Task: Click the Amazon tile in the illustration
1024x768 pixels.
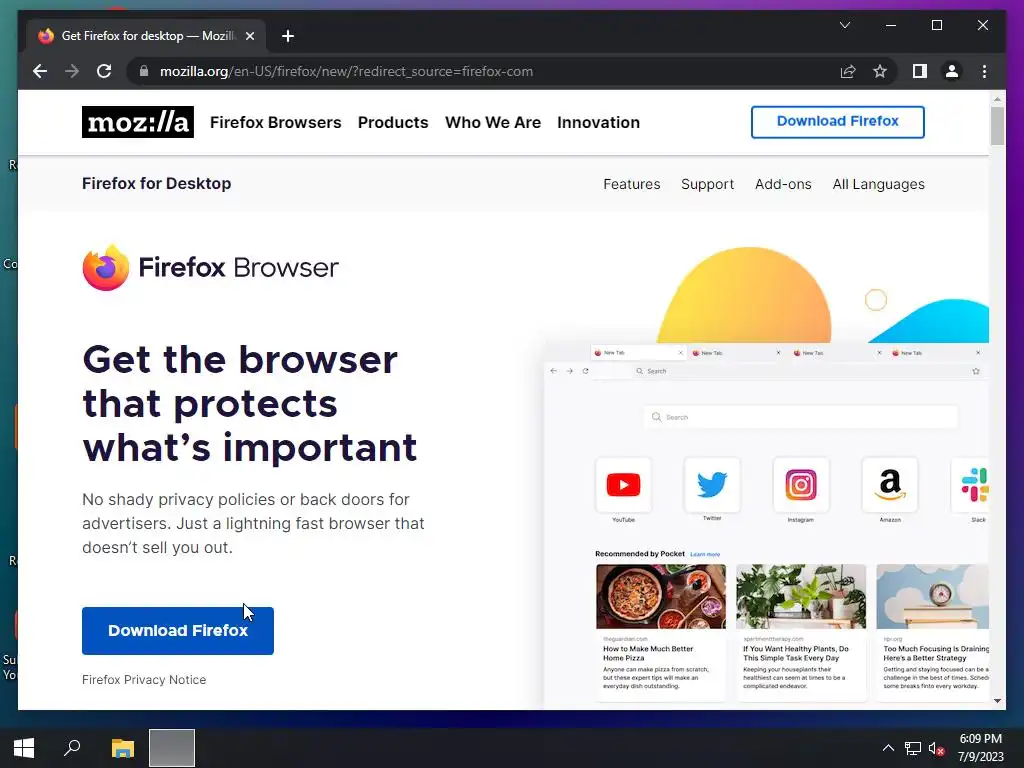Action: [x=889, y=485]
